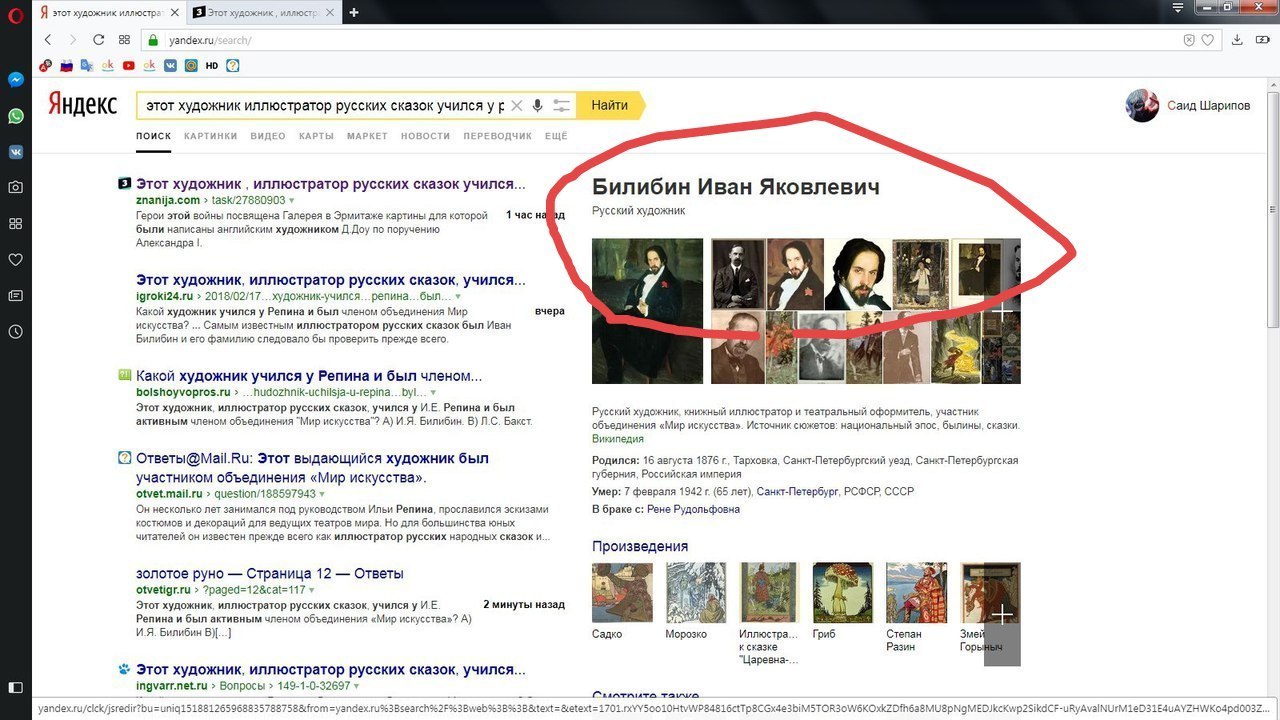Open the igroki24.ru search result title
1280x720 pixels.
331,280
